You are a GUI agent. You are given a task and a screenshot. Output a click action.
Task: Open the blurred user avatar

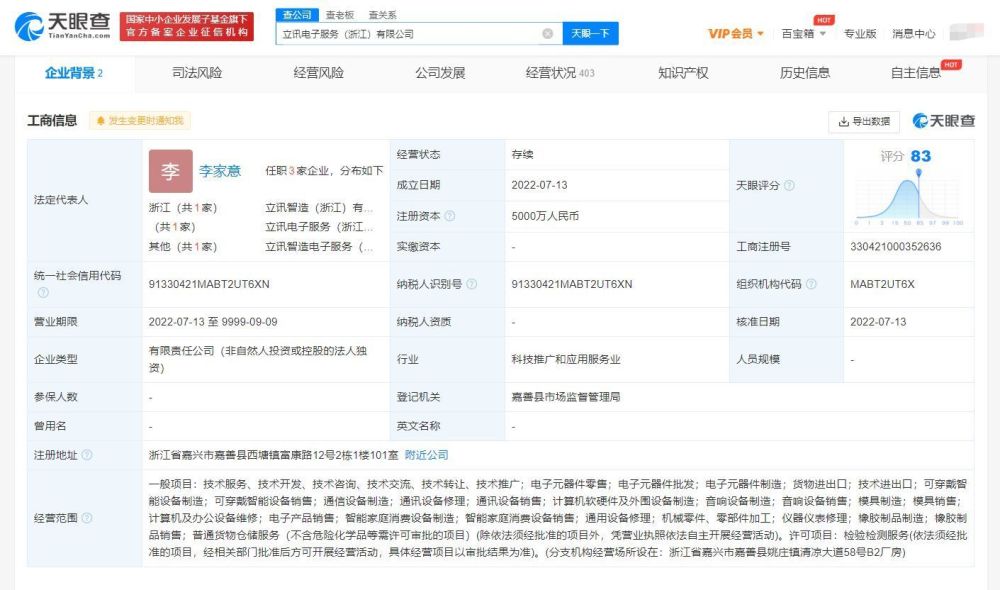coord(967,32)
